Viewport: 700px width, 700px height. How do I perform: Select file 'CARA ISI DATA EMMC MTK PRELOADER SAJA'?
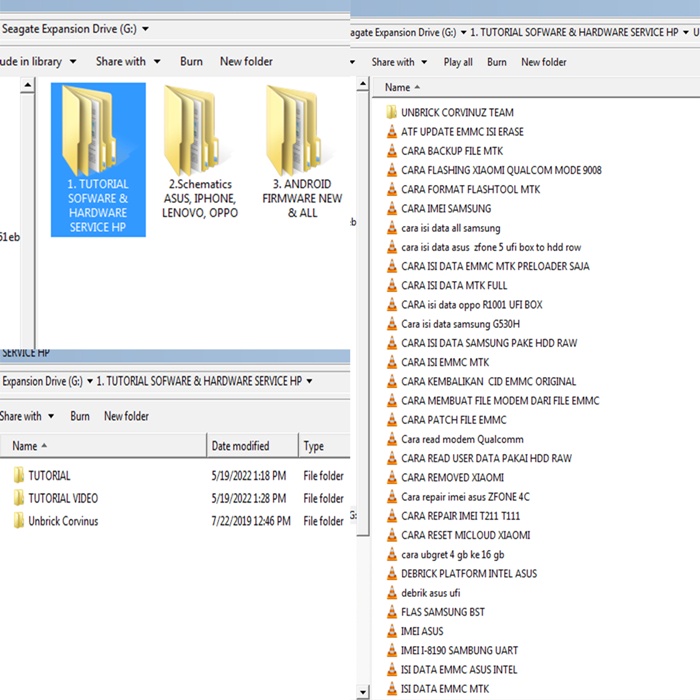pyautogui.click(x=495, y=266)
